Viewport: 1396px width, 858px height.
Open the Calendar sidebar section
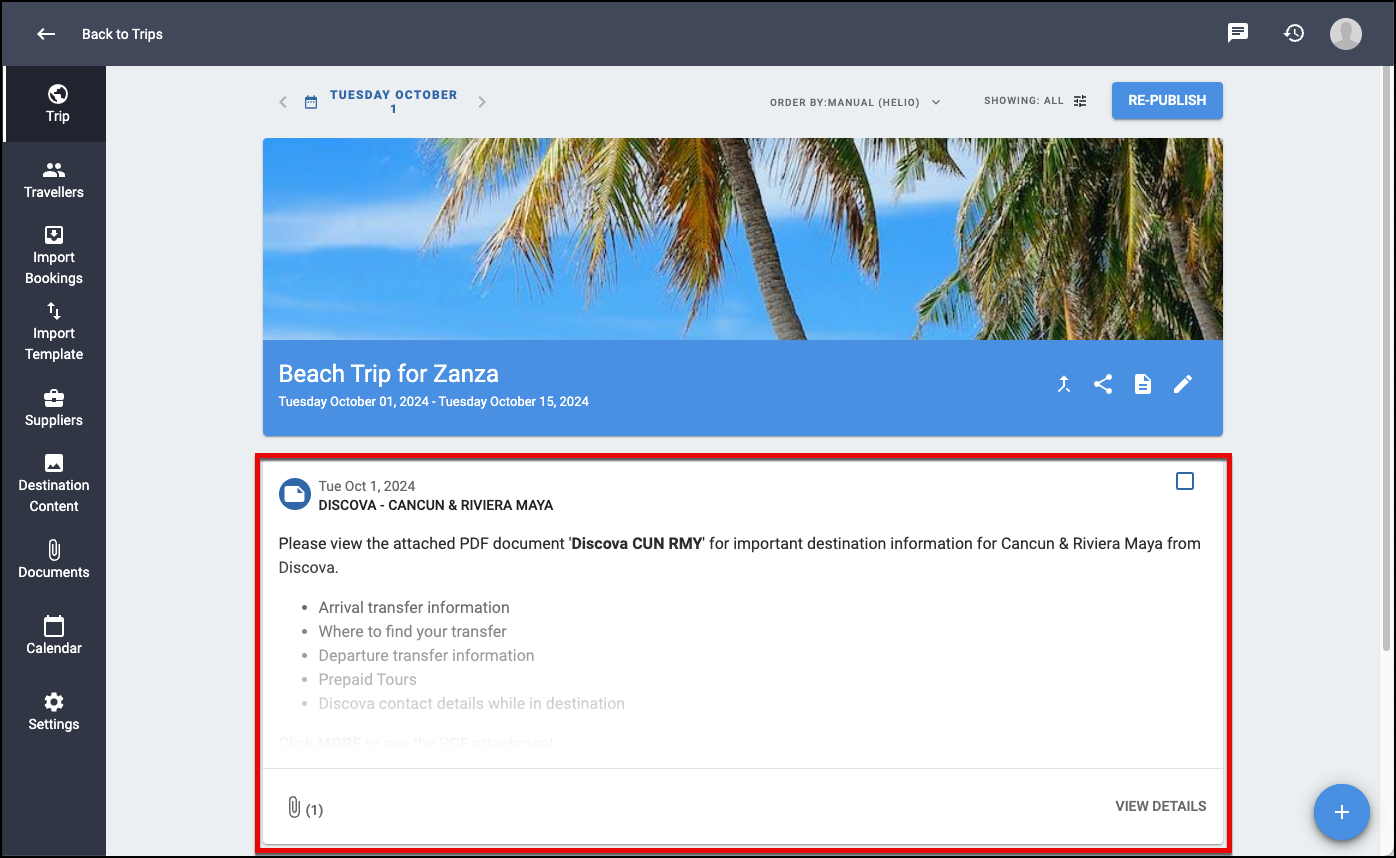(54, 636)
